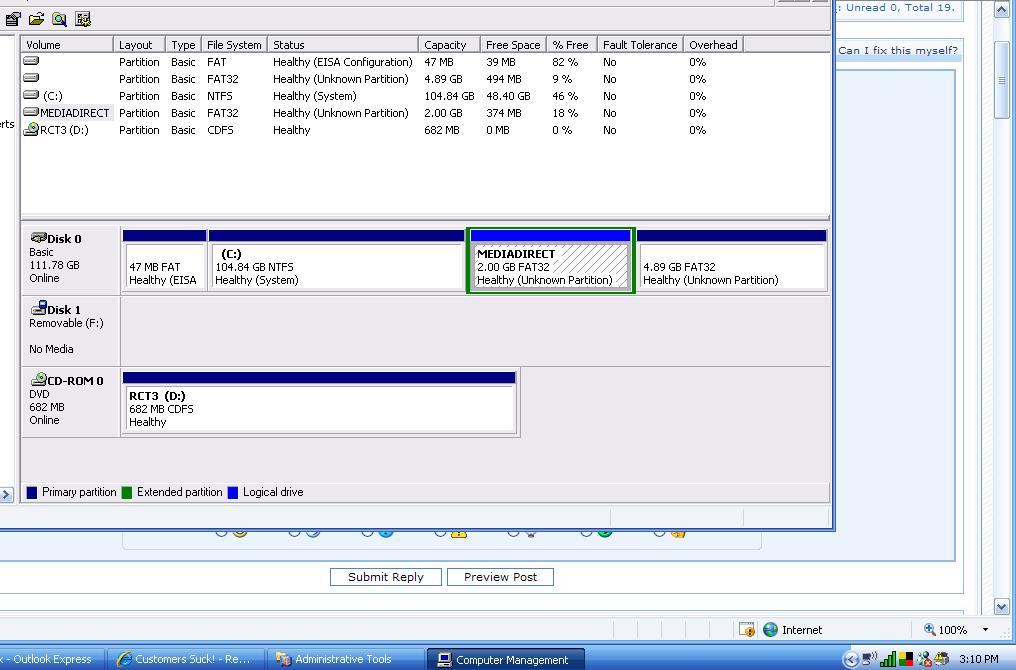The width and height of the screenshot is (1016, 670).
Task: Click the CD-ROM 0 drive icon
Action: tap(38, 380)
